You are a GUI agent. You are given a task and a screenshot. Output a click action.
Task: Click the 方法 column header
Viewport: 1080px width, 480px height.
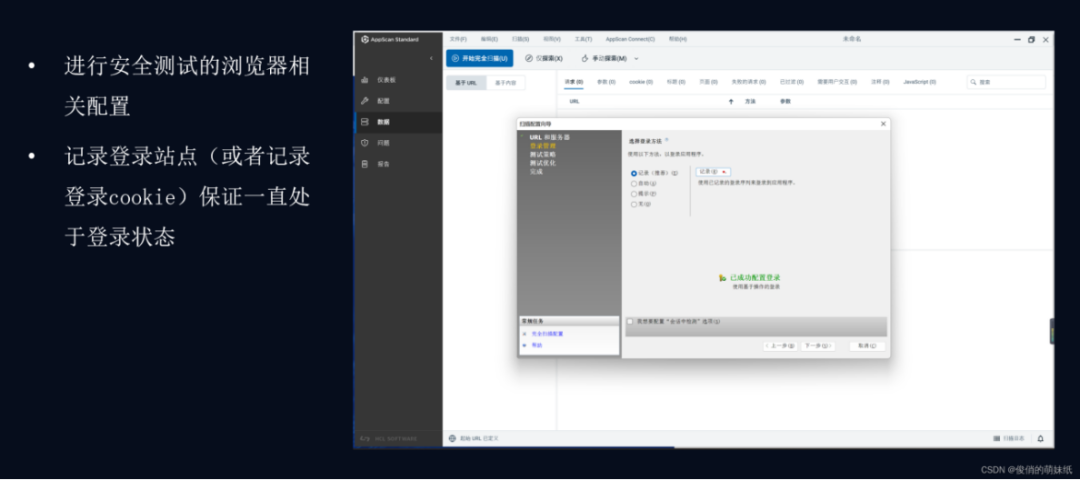[750, 101]
